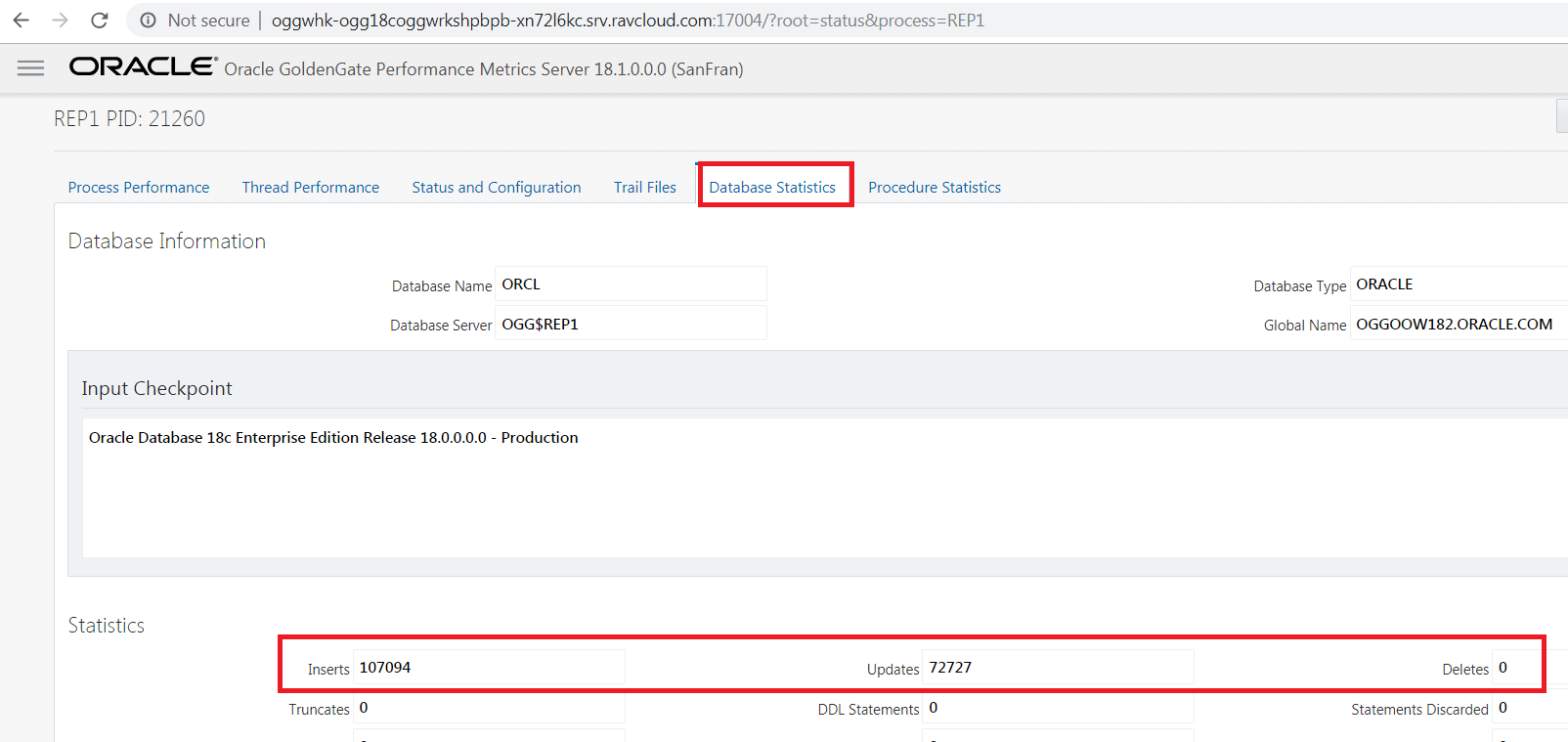1568x742 pixels.
Task: Open the Process Performance tab
Action: 139,187
